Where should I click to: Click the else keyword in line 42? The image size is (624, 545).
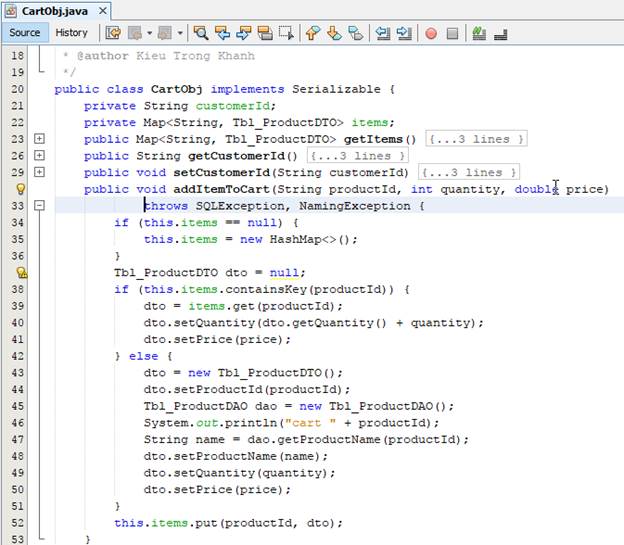(143, 356)
